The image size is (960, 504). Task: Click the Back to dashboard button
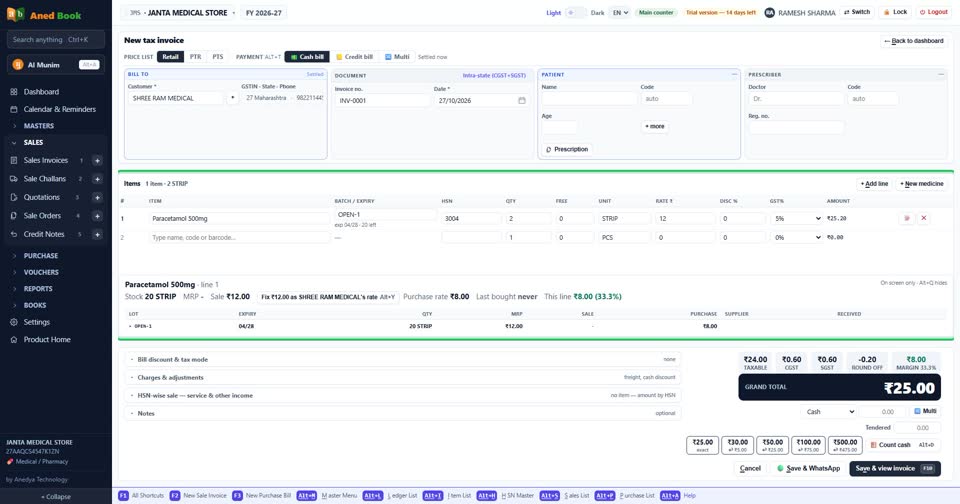[914, 41]
